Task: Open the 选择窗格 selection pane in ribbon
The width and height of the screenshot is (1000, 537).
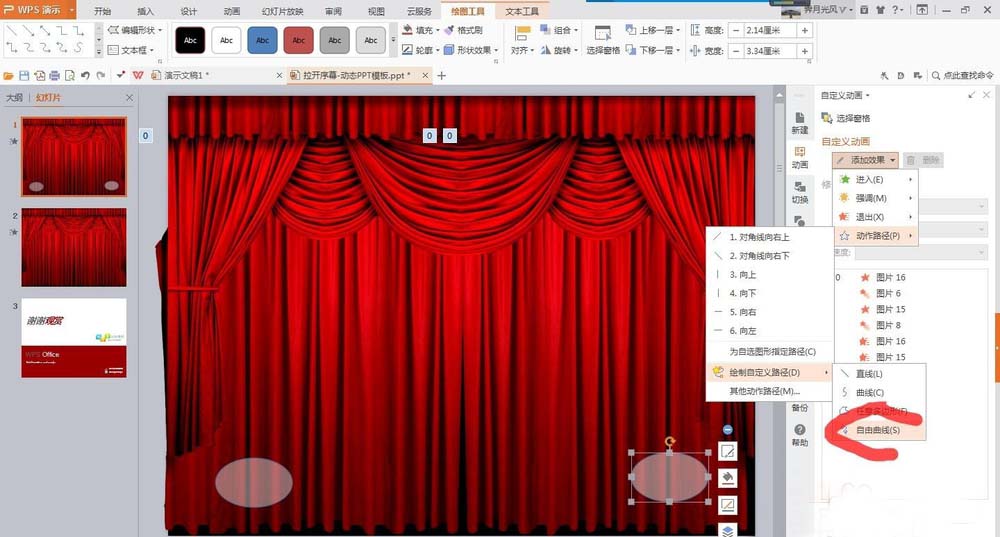Action: click(602, 40)
